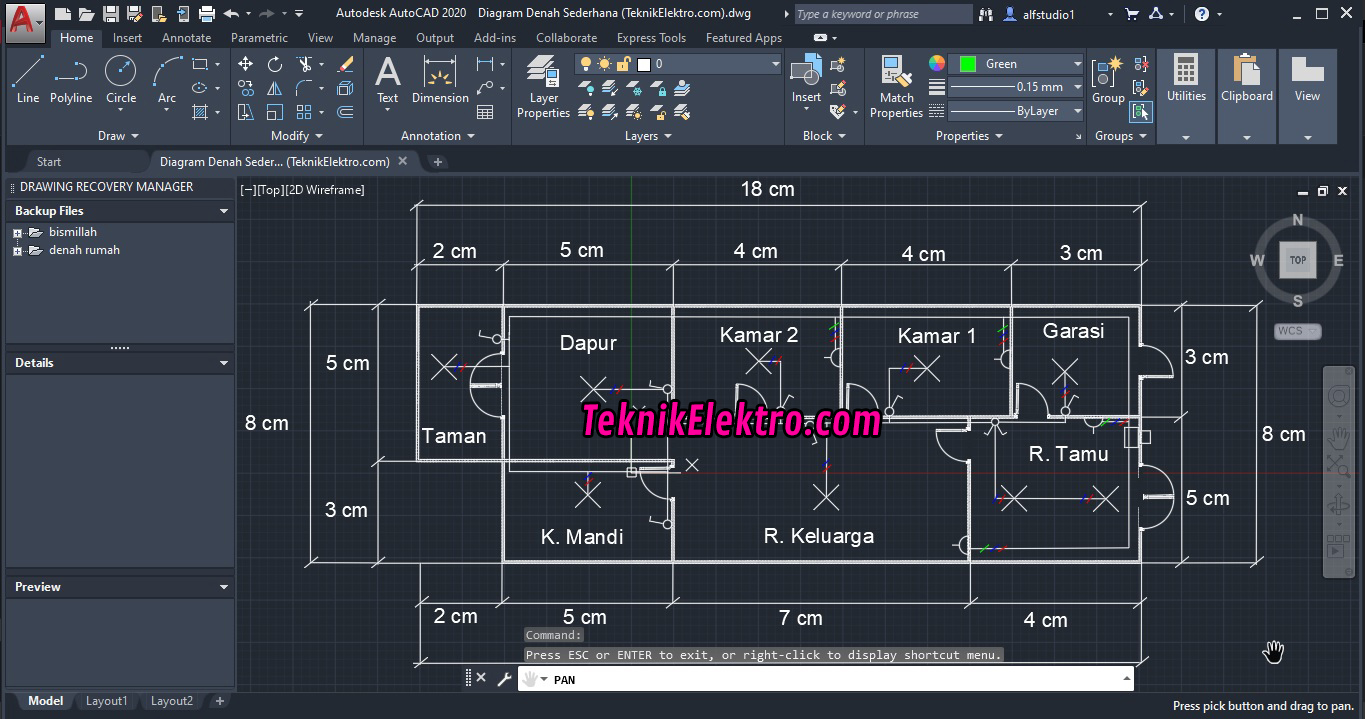The height and width of the screenshot is (719, 1365).
Task: Click the Undo arrow icon
Action: pos(232,14)
